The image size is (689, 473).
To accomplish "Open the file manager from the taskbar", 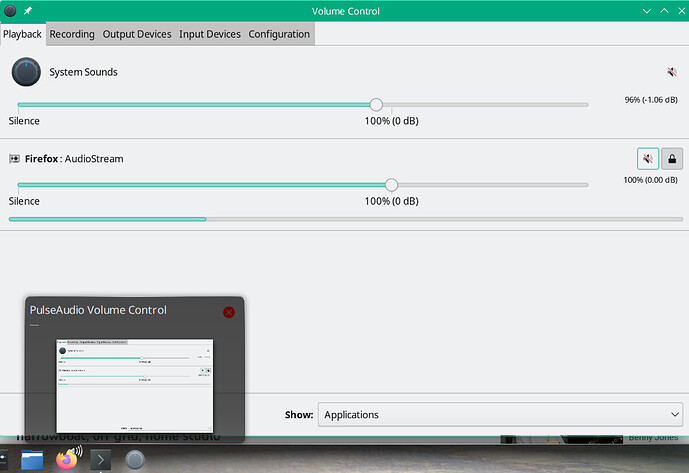I will coord(33,460).
